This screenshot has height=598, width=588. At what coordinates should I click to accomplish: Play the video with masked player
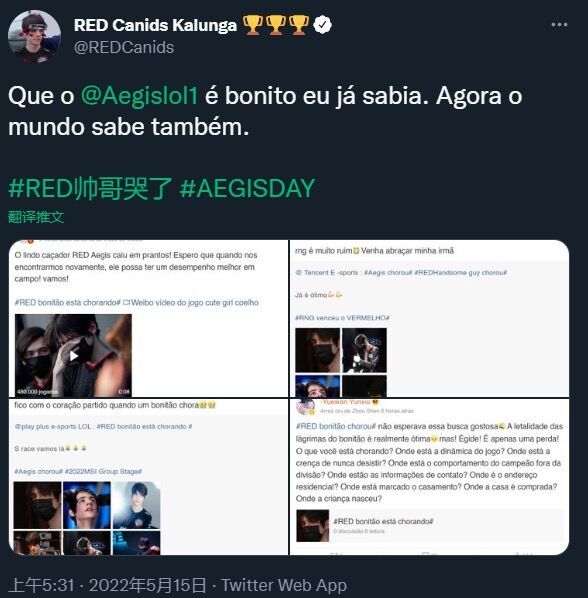pyautogui.click(x=74, y=355)
